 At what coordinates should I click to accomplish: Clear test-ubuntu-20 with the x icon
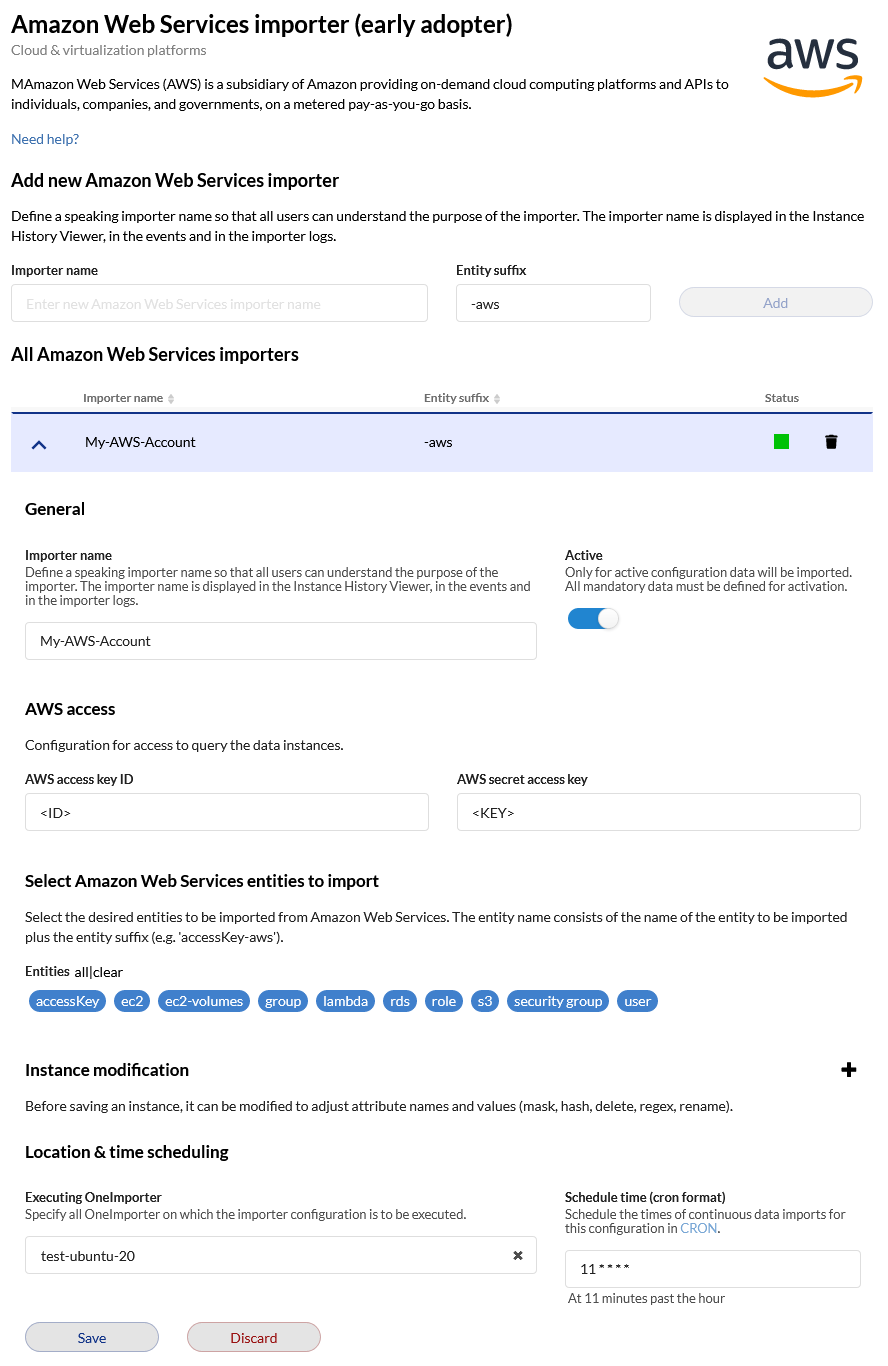coord(518,1256)
